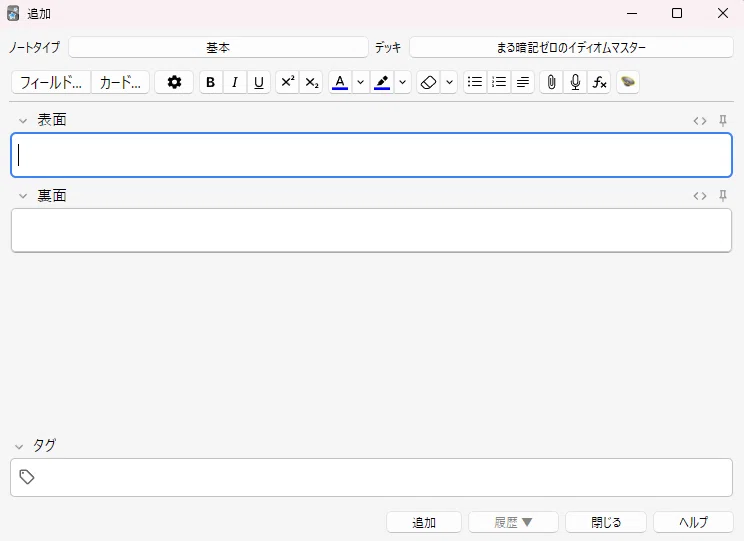Choose note type via 基本 selector
This screenshot has height=541, width=744.
click(218, 47)
